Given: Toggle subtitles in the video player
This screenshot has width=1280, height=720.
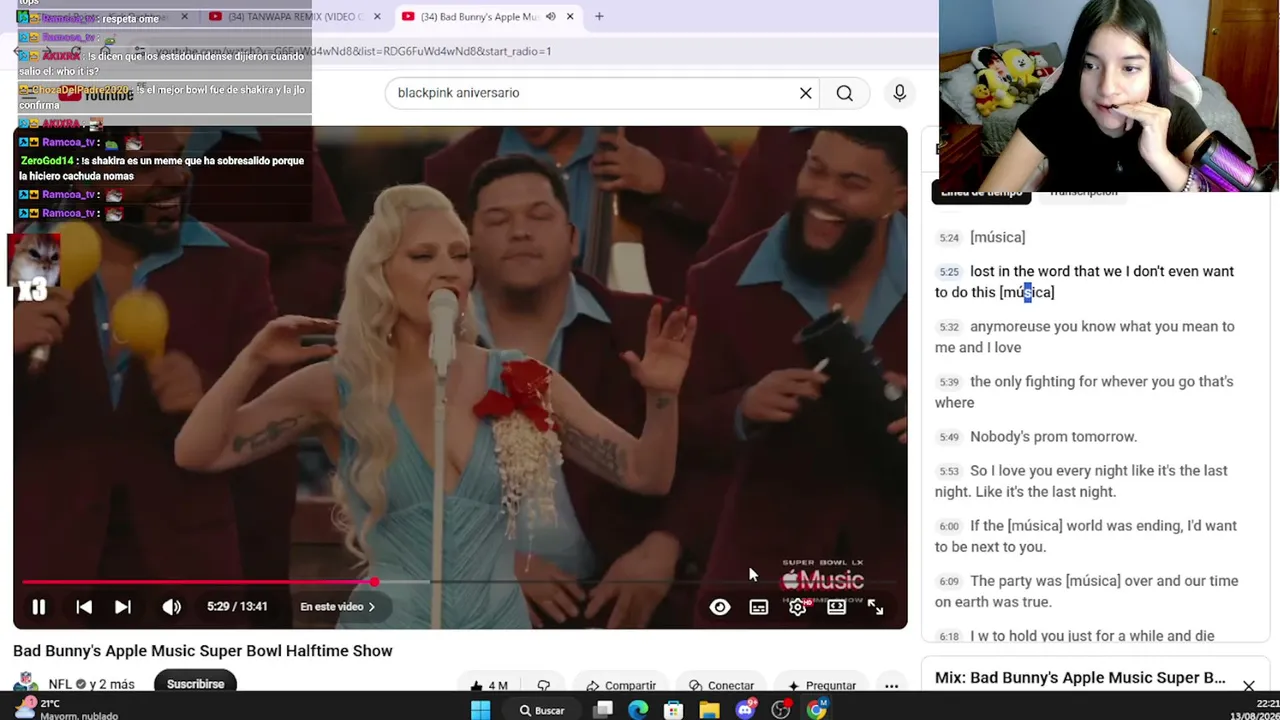Looking at the screenshot, I should 759,607.
